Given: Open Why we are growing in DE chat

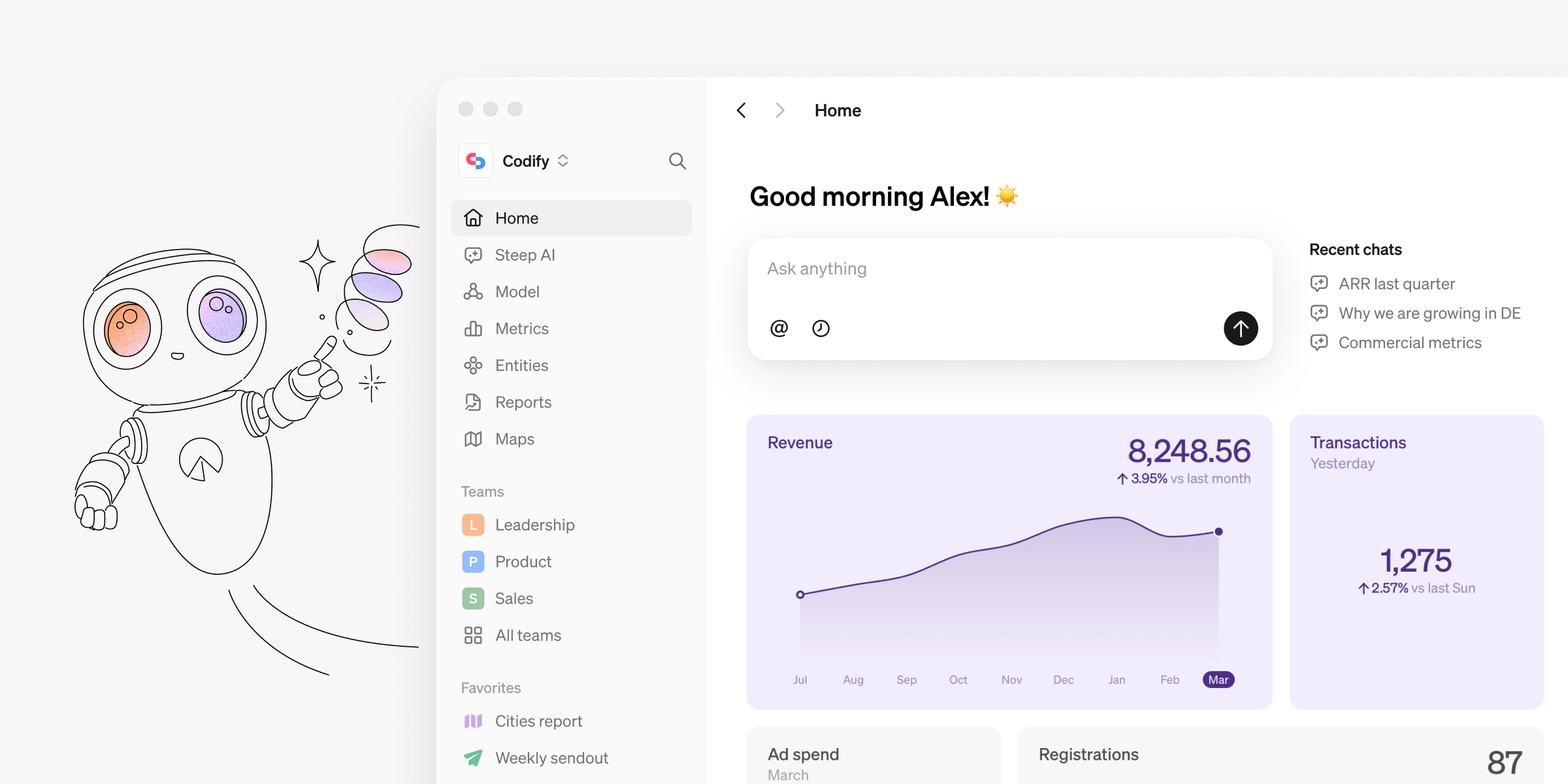Looking at the screenshot, I should tap(1429, 313).
